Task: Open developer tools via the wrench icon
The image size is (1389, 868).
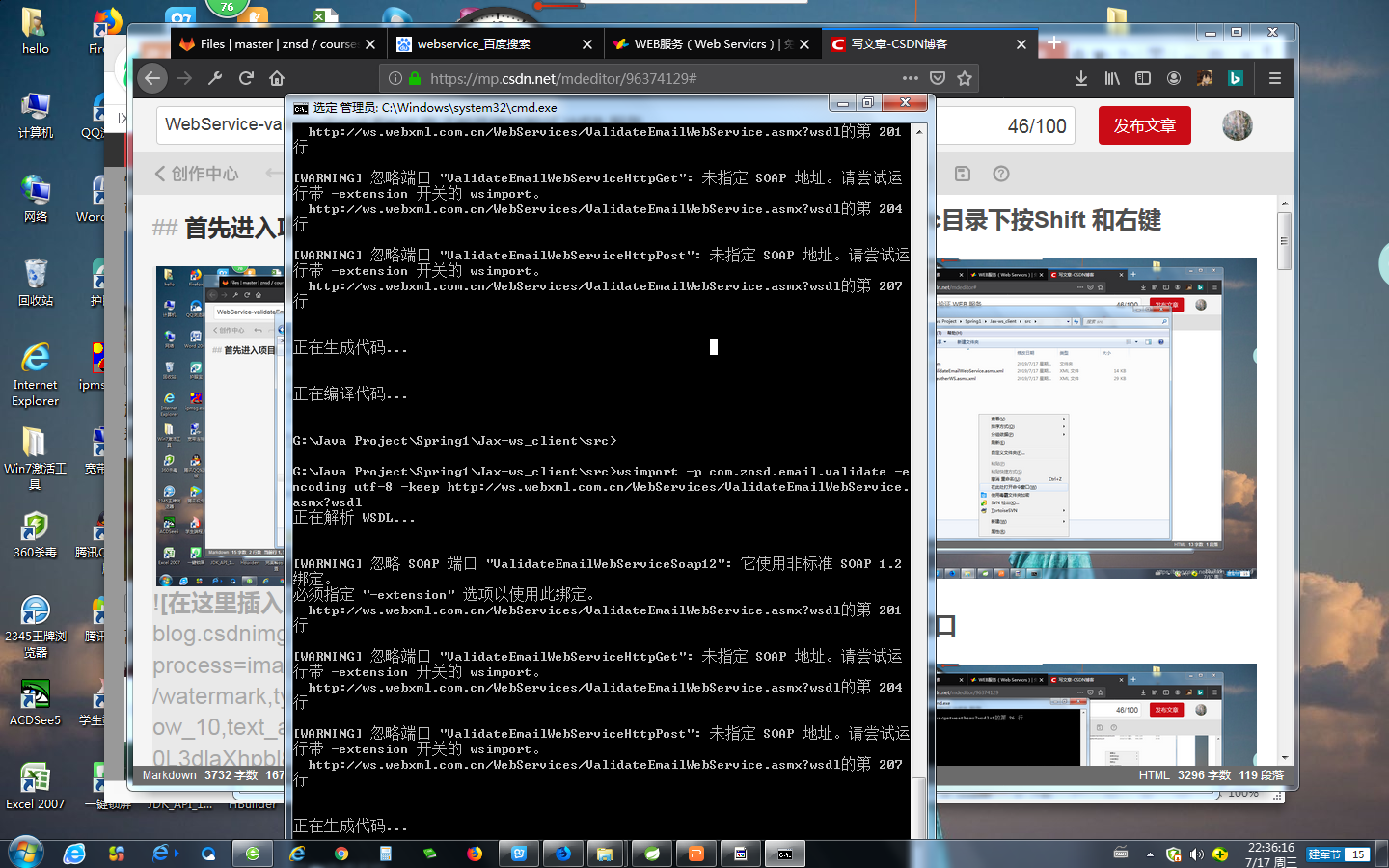Action: 215,78
